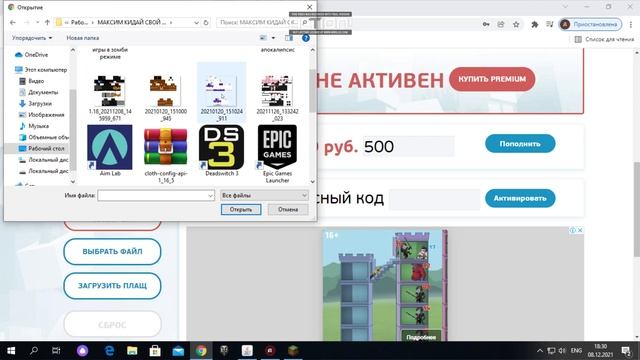This screenshot has height=360, width=640.
Task: Click КУПИТЬ PREMIUM button
Action: pyautogui.click(x=492, y=79)
